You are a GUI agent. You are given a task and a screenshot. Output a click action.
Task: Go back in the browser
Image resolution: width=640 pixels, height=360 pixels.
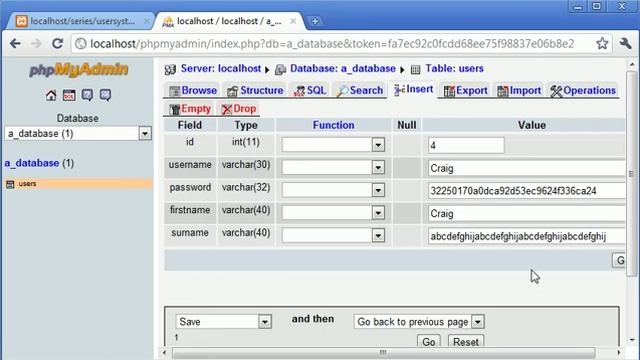(x=15, y=43)
